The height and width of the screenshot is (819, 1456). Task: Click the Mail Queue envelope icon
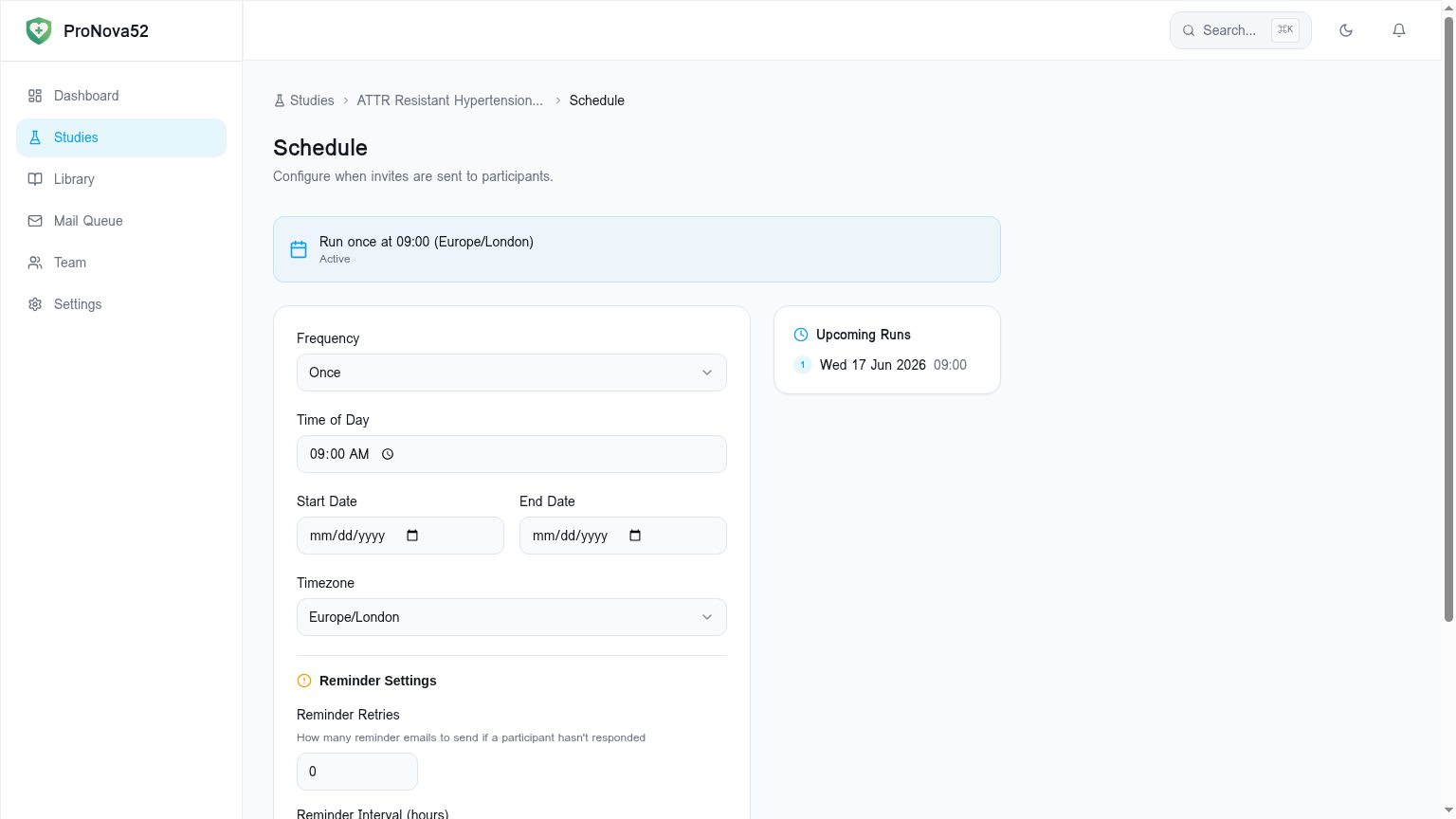35,221
